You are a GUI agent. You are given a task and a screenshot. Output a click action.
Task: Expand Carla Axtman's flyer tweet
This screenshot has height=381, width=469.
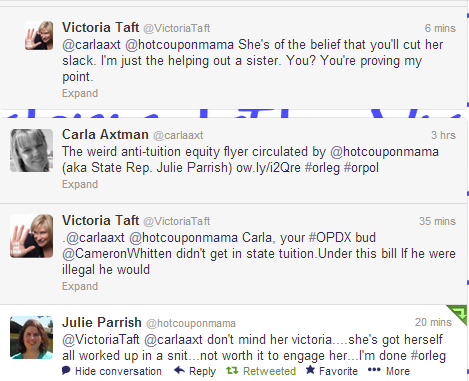tap(80, 184)
